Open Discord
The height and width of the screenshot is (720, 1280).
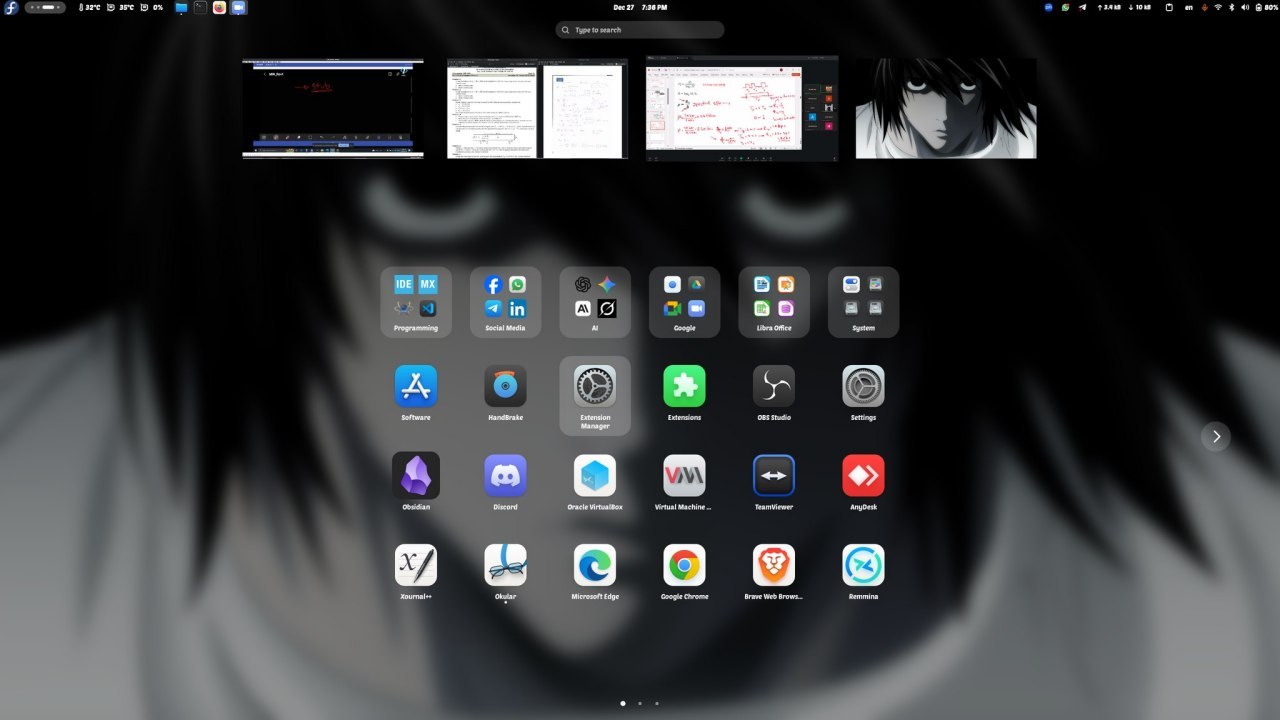pos(505,475)
